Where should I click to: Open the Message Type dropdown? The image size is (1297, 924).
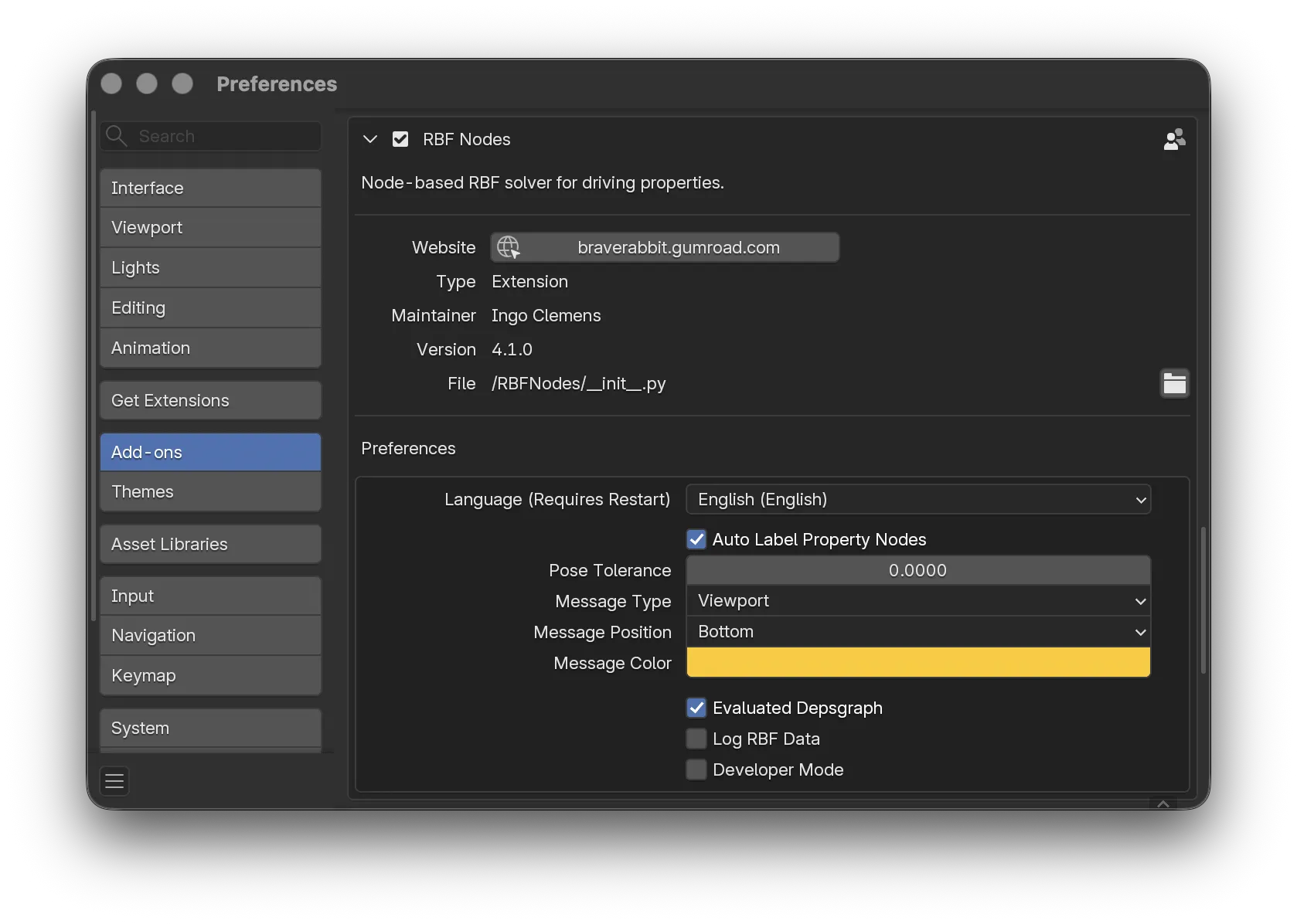(x=918, y=601)
